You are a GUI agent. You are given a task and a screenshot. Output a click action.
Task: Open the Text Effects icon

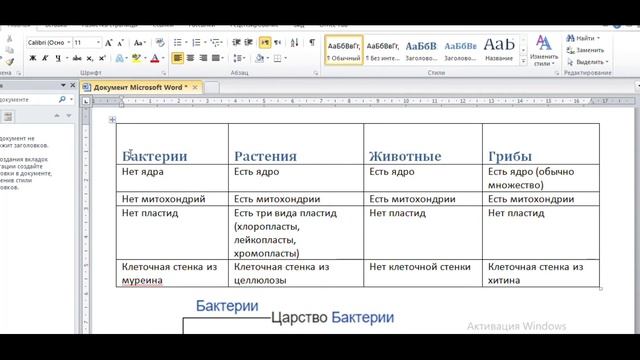tap(119, 58)
